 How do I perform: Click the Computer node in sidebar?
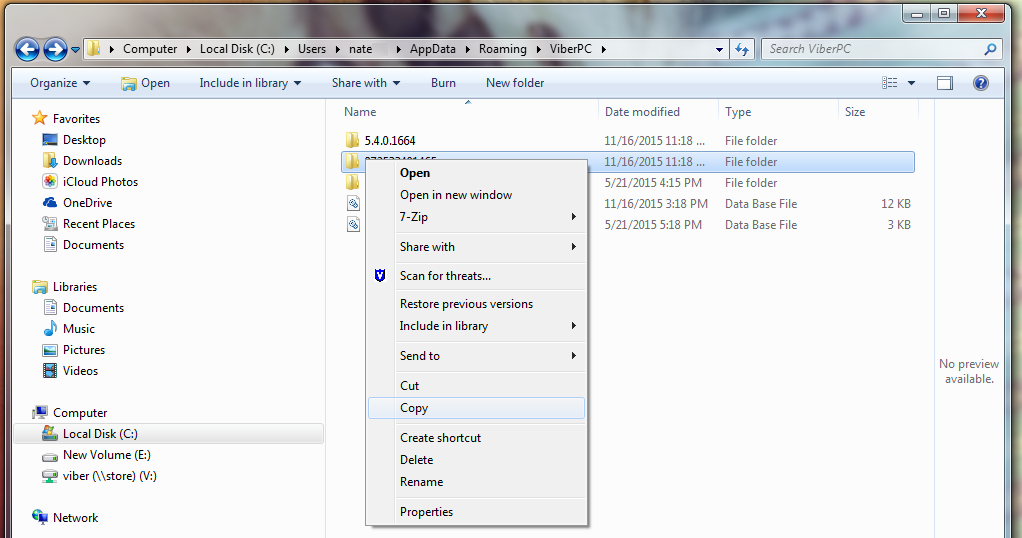point(80,413)
